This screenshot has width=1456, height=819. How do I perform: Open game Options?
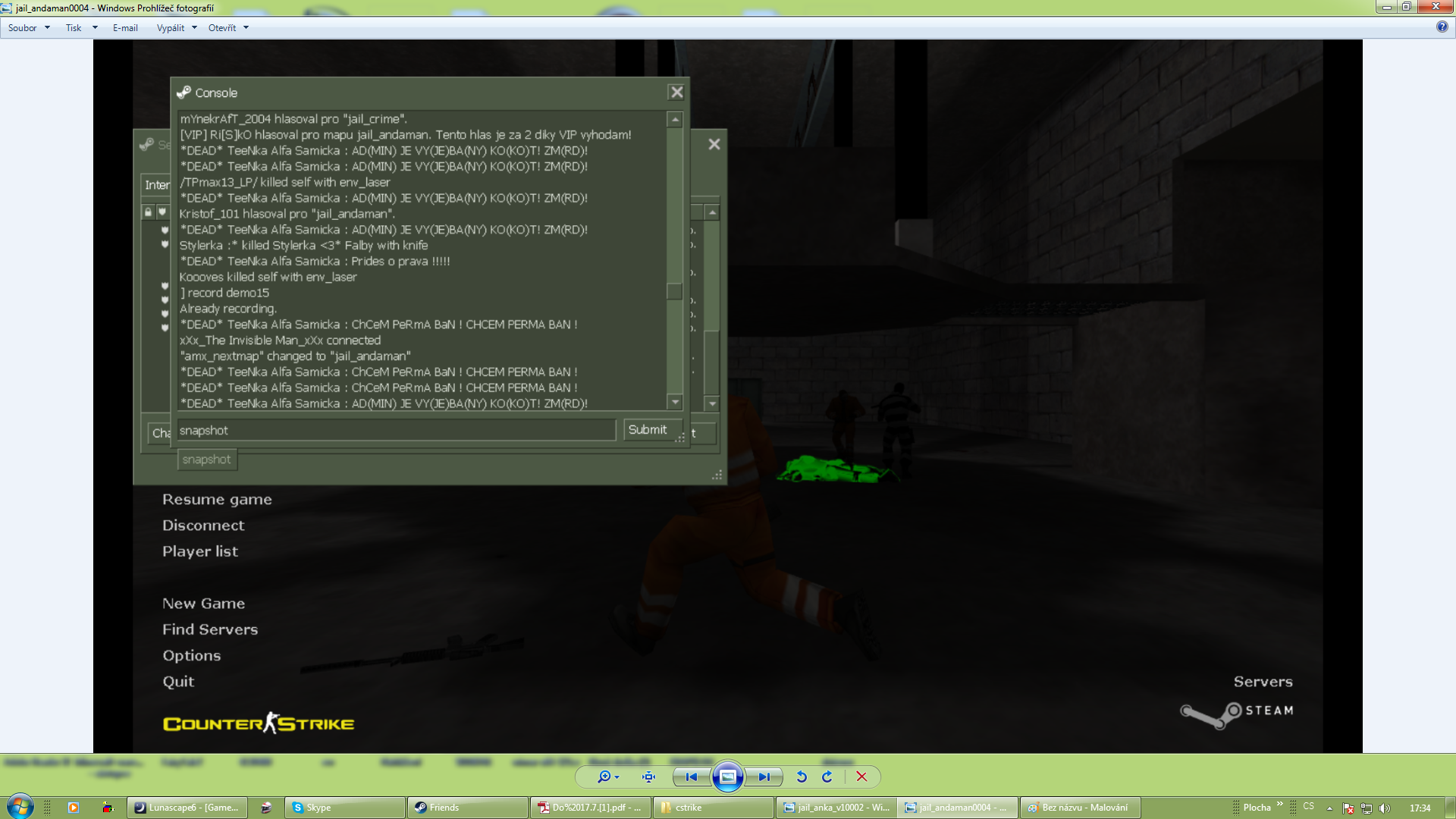[x=191, y=655]
